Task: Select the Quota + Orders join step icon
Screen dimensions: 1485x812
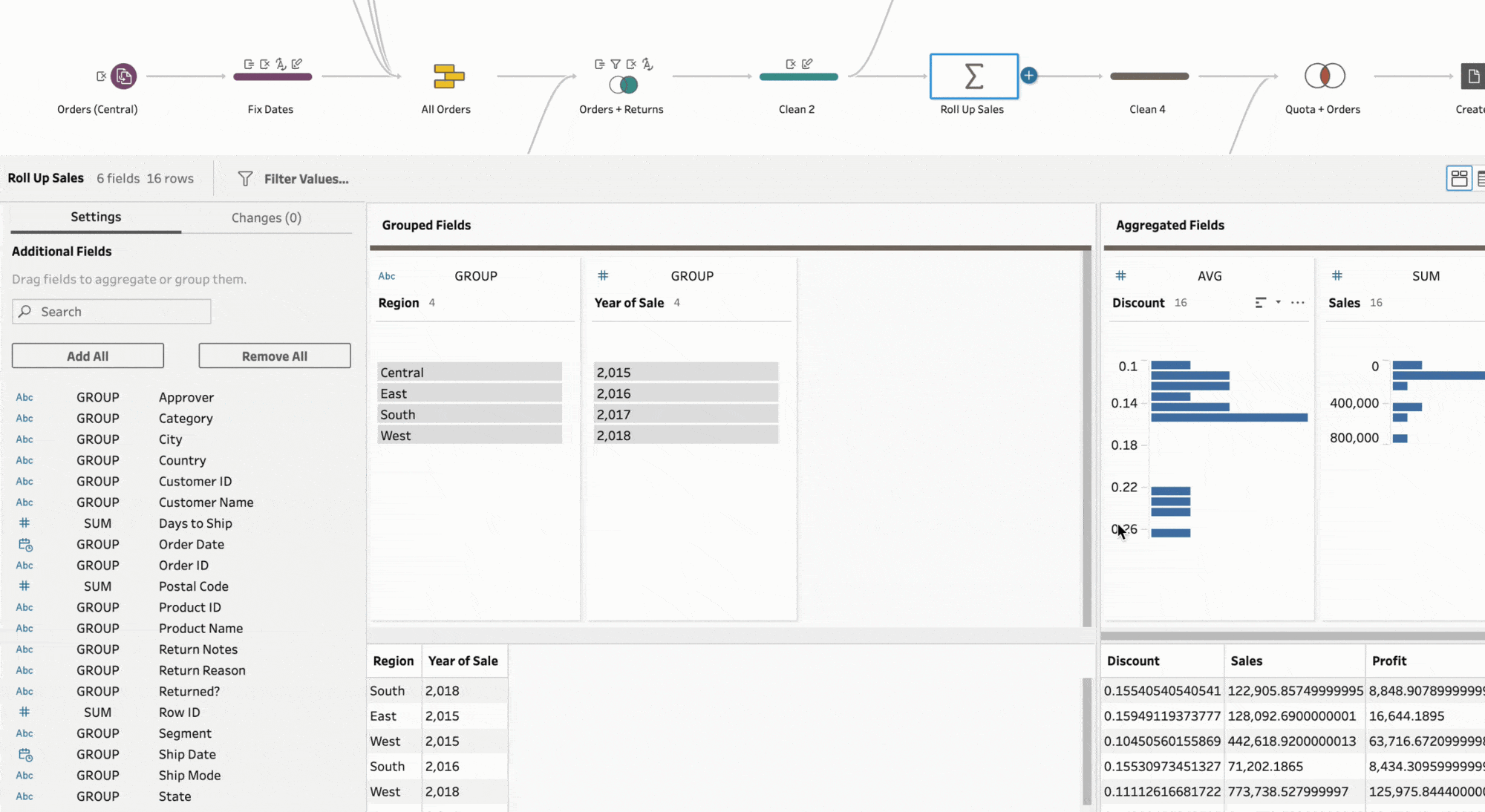Action: click(x=1325, y=76)
